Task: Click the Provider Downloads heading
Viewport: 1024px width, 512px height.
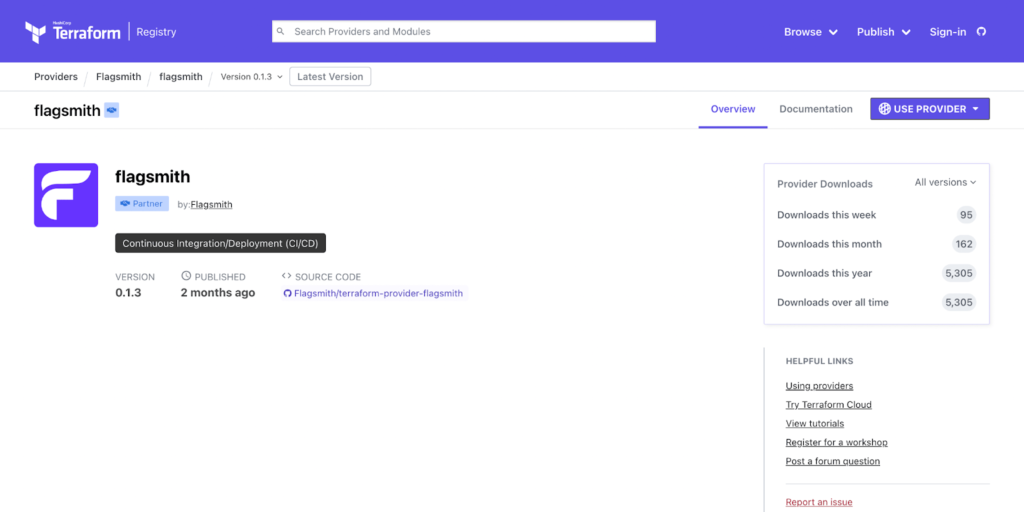Action: tap(824, 184)
